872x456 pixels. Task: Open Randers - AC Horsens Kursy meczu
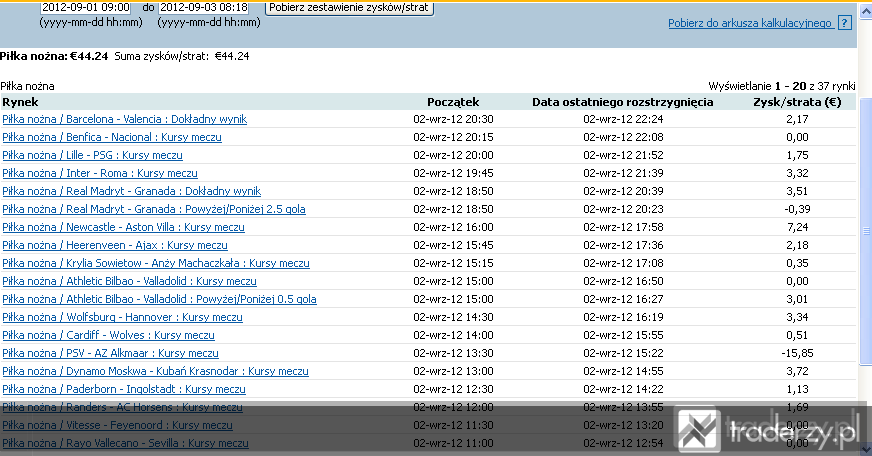pos(122,407)
